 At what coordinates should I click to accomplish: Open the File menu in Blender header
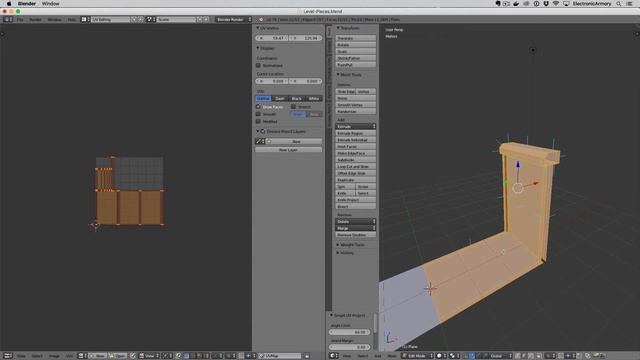click(x=20, y=19)
